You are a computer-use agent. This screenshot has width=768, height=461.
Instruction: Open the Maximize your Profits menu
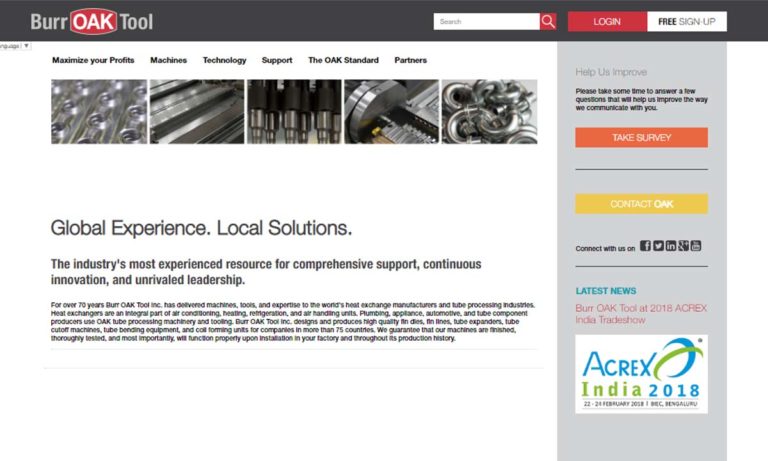93,60
